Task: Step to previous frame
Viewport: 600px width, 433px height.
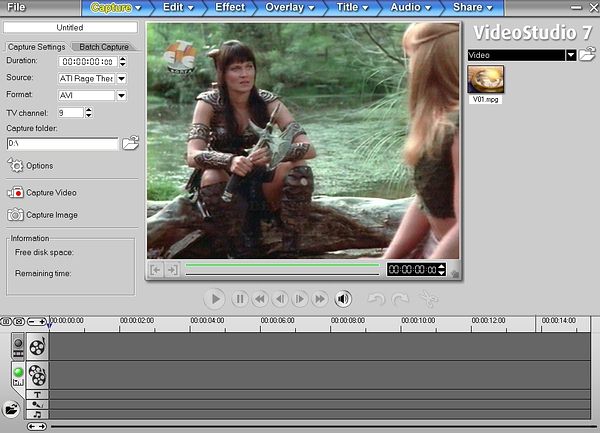Action: tap(280, 299)
